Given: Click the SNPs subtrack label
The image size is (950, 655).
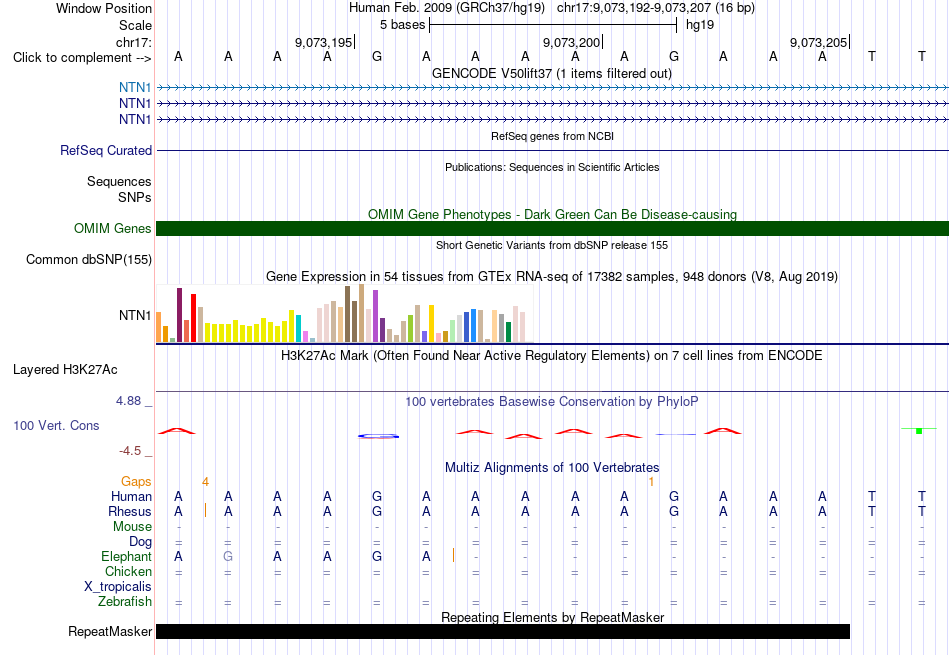Looking at the screenshot, I should pyautogui.click(x=135, y=197).
